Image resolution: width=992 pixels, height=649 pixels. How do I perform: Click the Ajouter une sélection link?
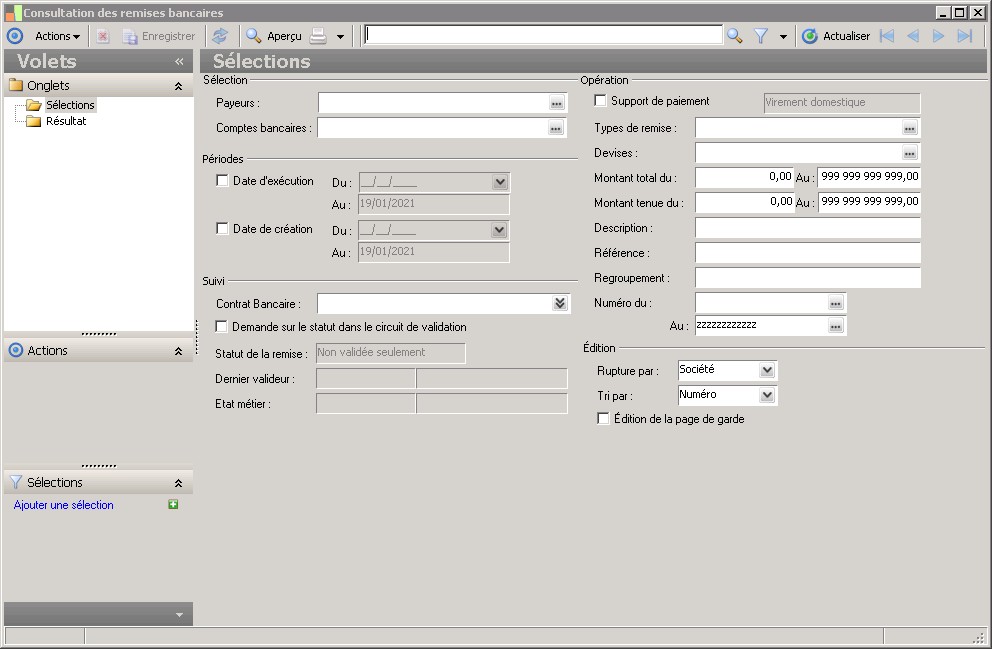[x=64, y=505]
